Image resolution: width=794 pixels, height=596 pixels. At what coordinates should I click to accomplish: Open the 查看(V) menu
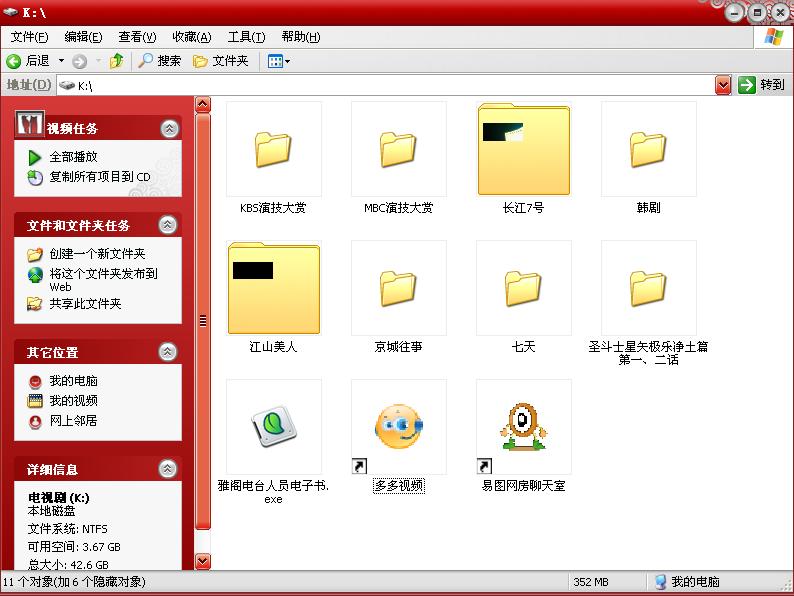coord(137,37)
